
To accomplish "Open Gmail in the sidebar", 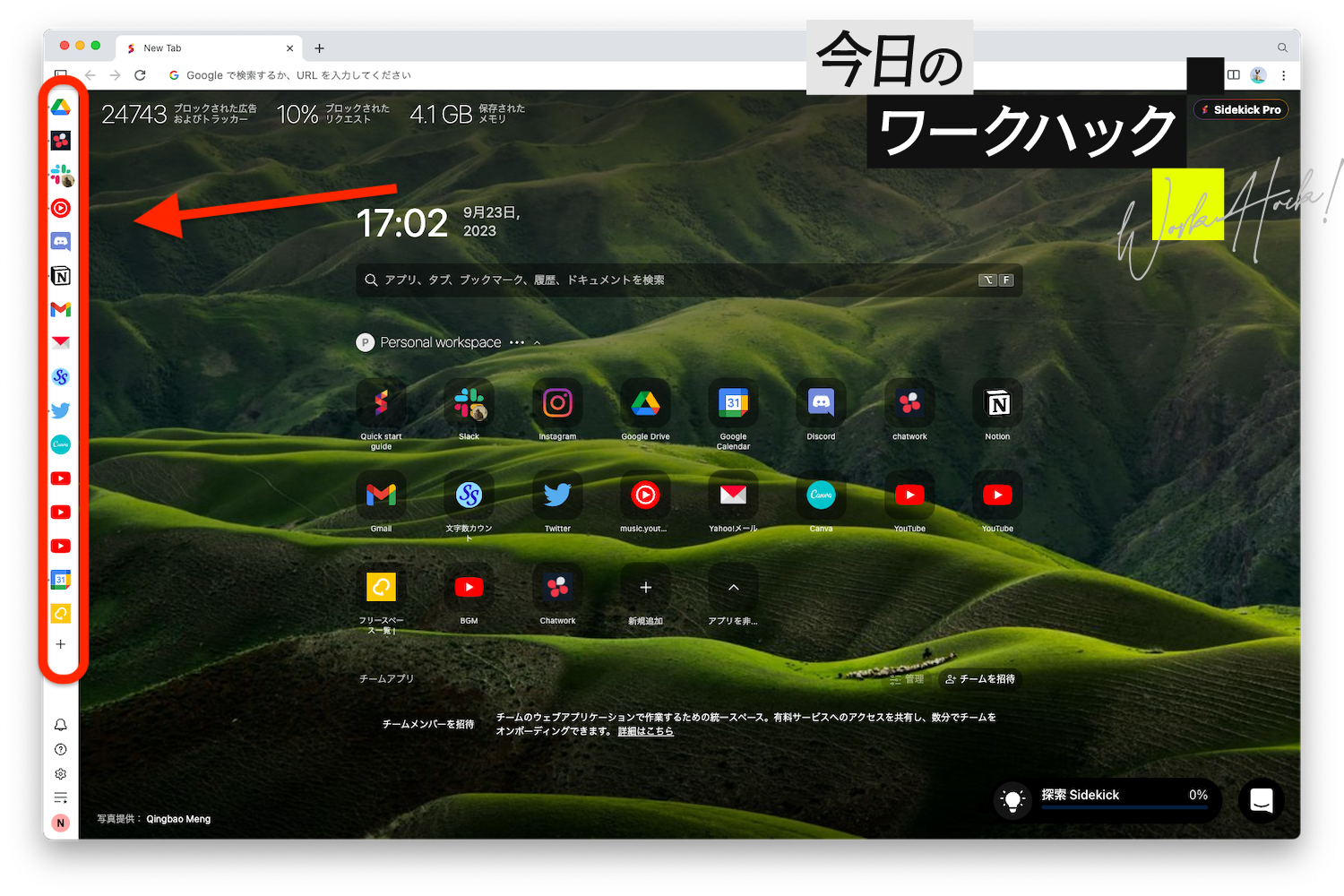I will click(x=61, y=309).
